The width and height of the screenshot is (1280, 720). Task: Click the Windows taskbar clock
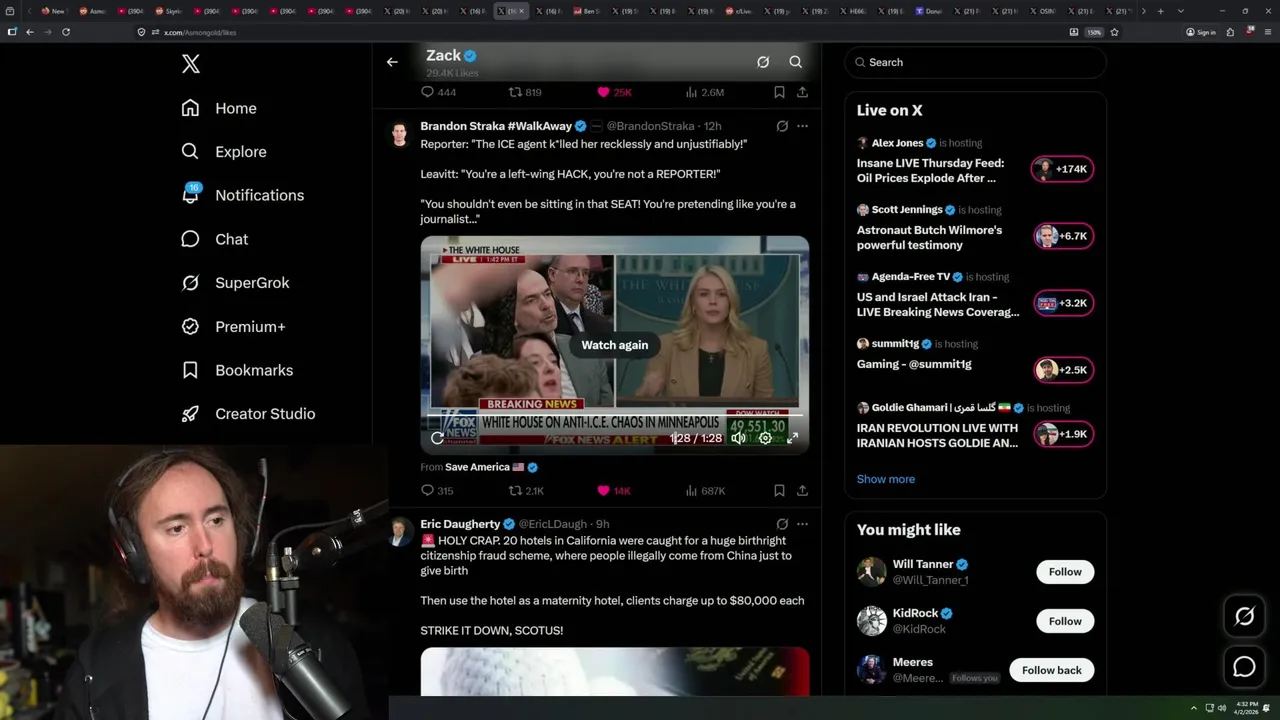click(1246, 708)
